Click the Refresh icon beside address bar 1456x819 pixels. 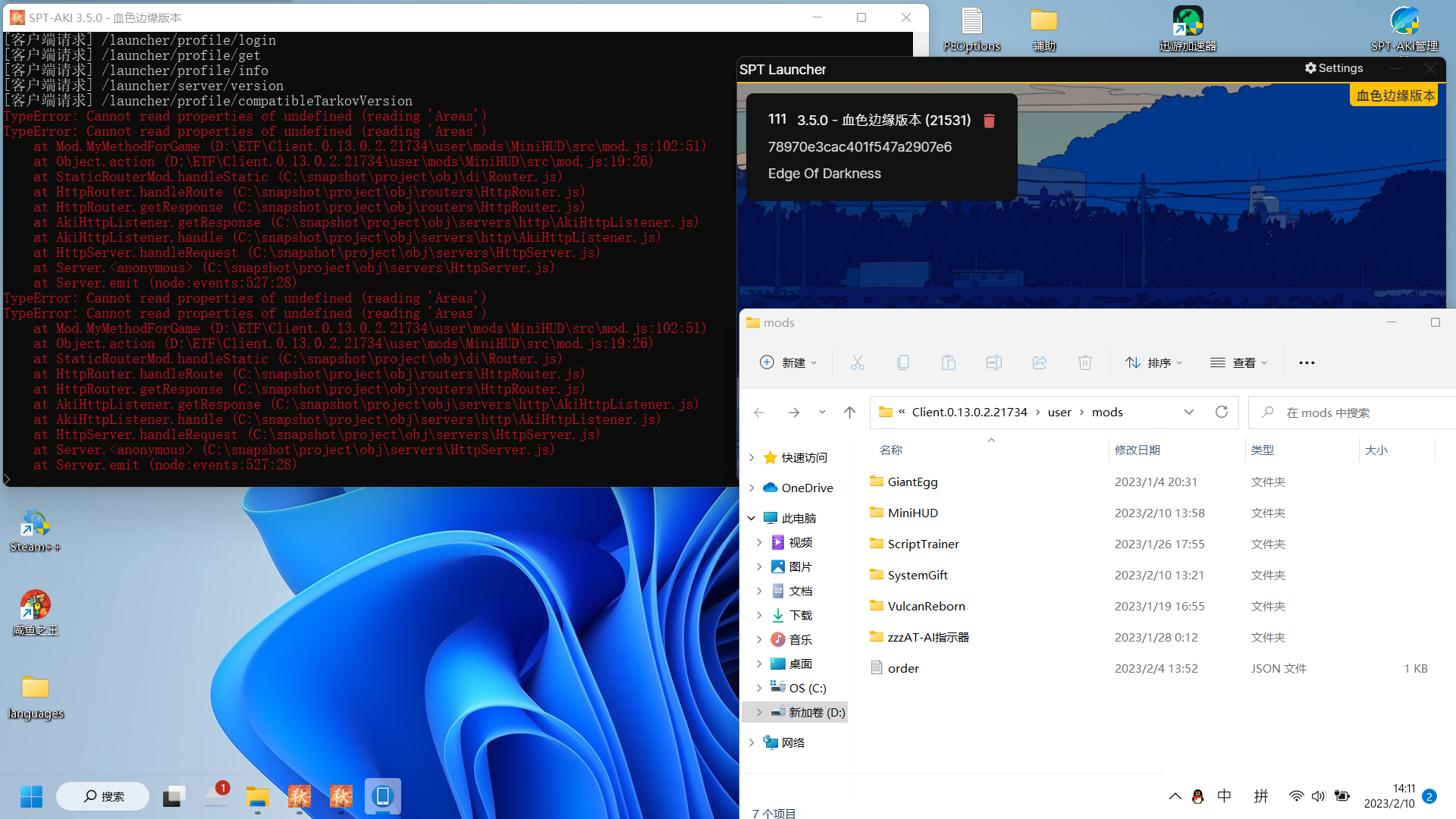tap(1221, 412)
